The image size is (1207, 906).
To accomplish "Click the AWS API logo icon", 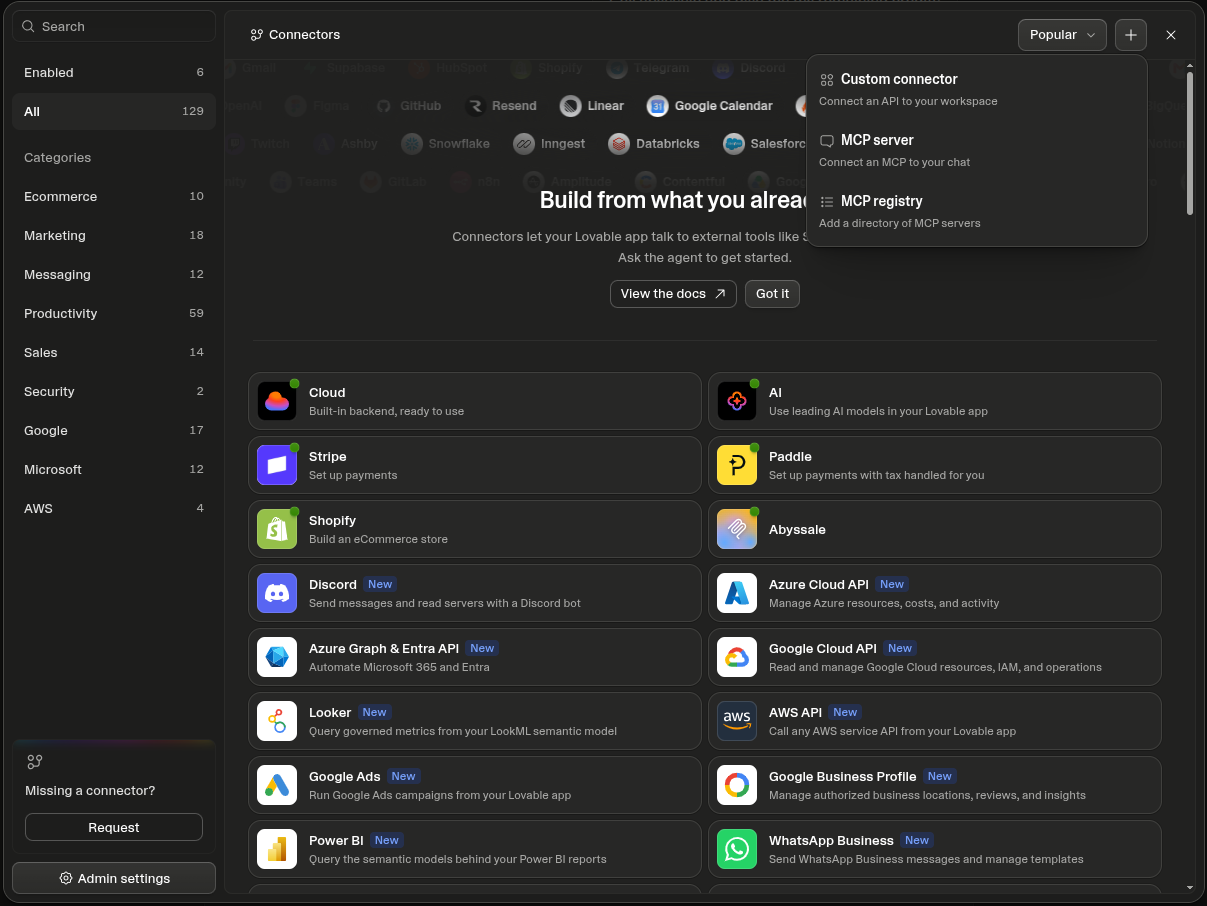I will point(737,721).
